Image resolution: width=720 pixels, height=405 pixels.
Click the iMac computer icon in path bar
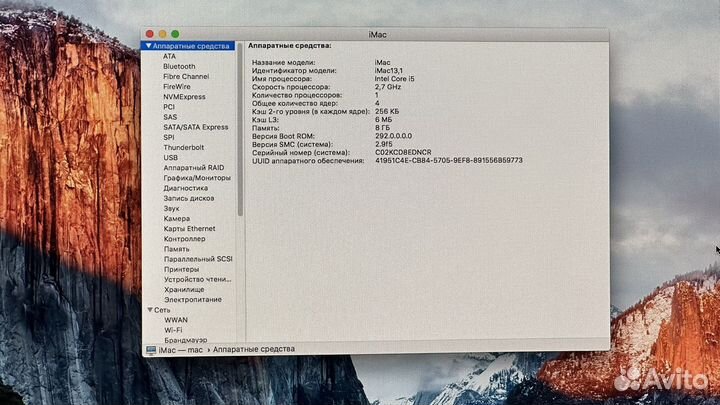tap(151, 350)
